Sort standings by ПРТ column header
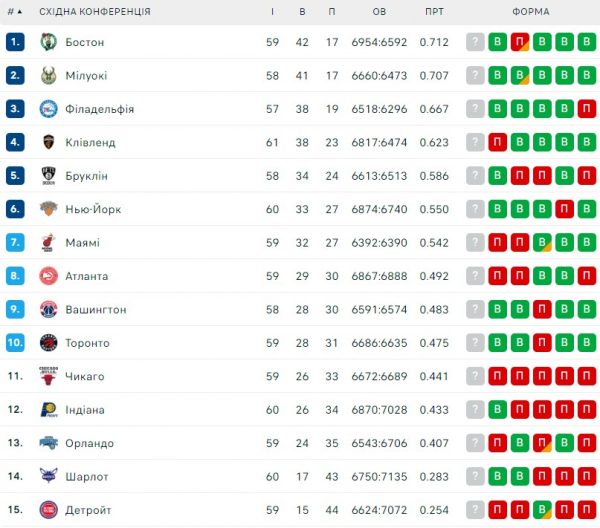The image size is (600, 528). click(x=434, y=11)
